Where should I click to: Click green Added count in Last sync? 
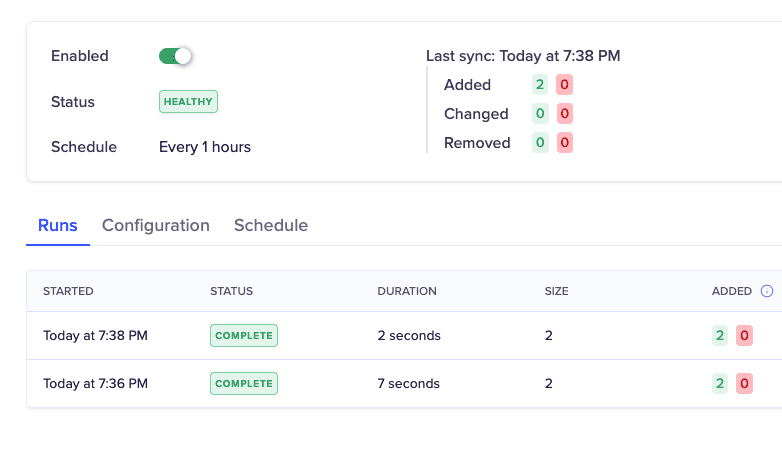[540, 85]
